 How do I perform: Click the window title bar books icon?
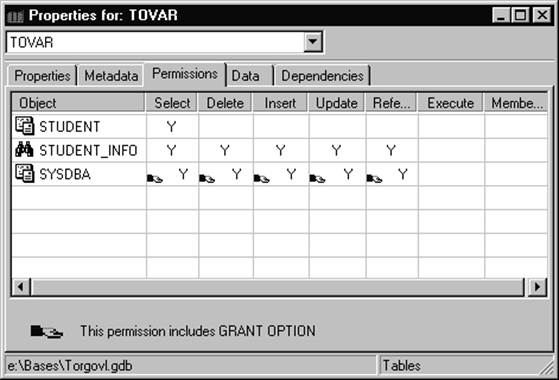click(15, 16)
